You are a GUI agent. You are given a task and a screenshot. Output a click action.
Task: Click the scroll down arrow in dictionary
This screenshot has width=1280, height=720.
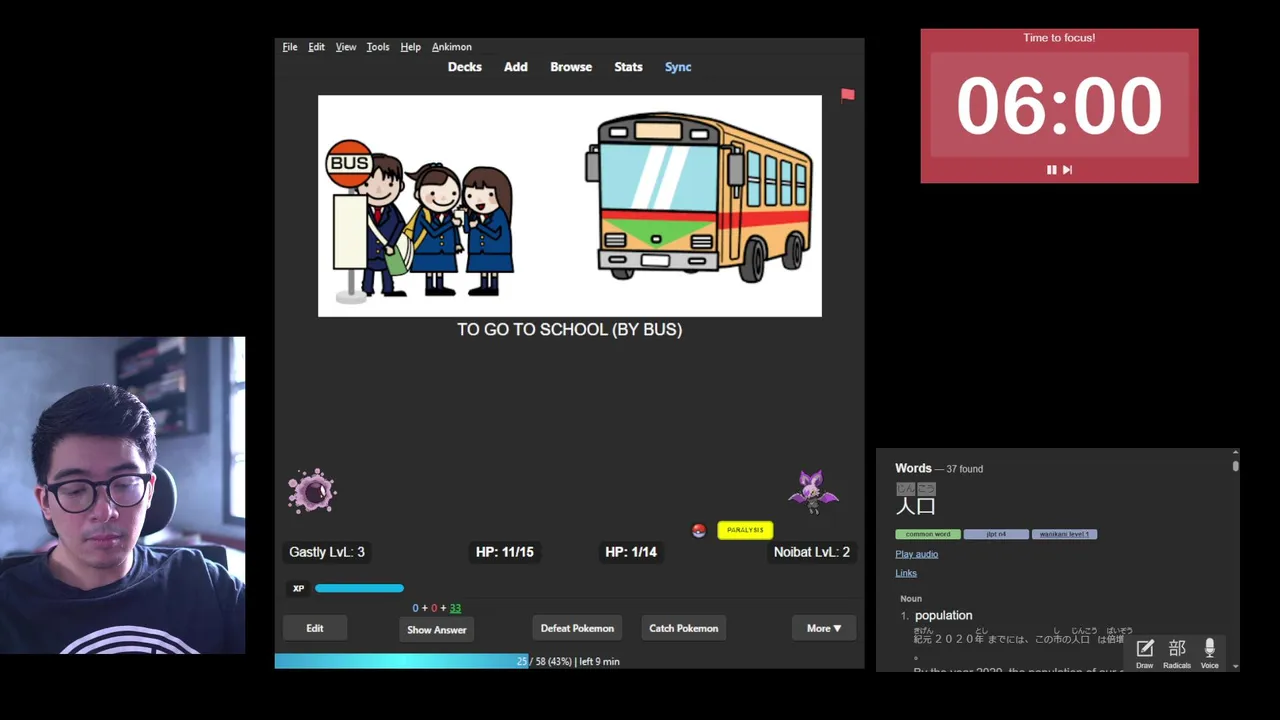tap(1236, 666)
